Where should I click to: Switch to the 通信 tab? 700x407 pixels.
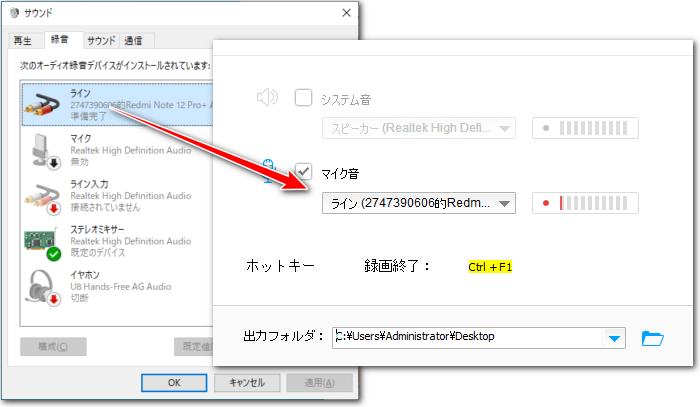pyautogui.click(x=133, y=41)
